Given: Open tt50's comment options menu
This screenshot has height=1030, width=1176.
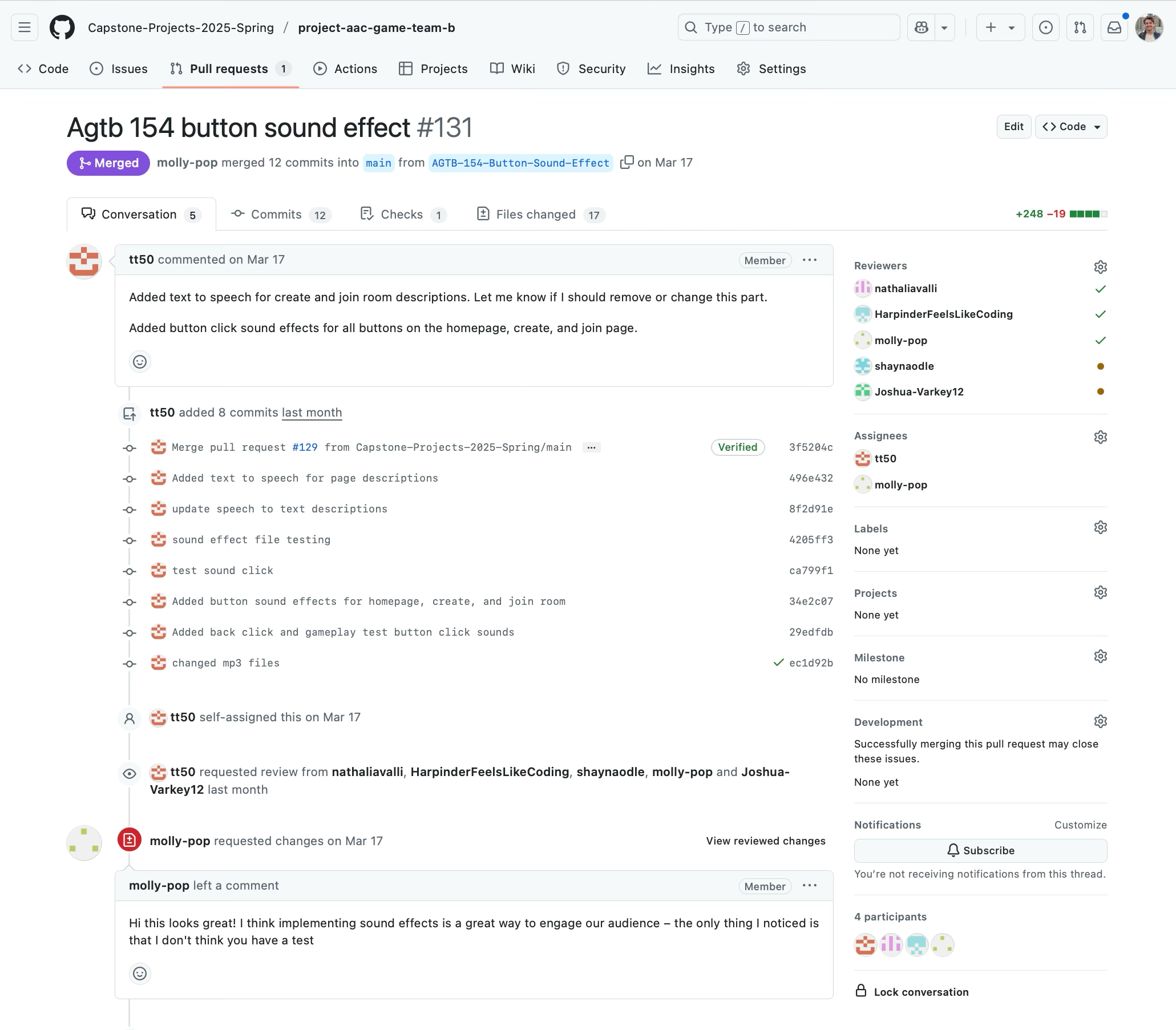Looking at the screenshot, I should pos(809,260).
